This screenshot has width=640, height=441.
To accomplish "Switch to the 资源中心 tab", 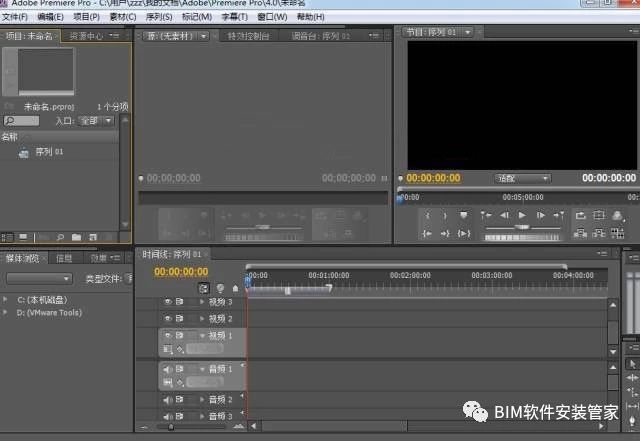I will tap(86, 36).
